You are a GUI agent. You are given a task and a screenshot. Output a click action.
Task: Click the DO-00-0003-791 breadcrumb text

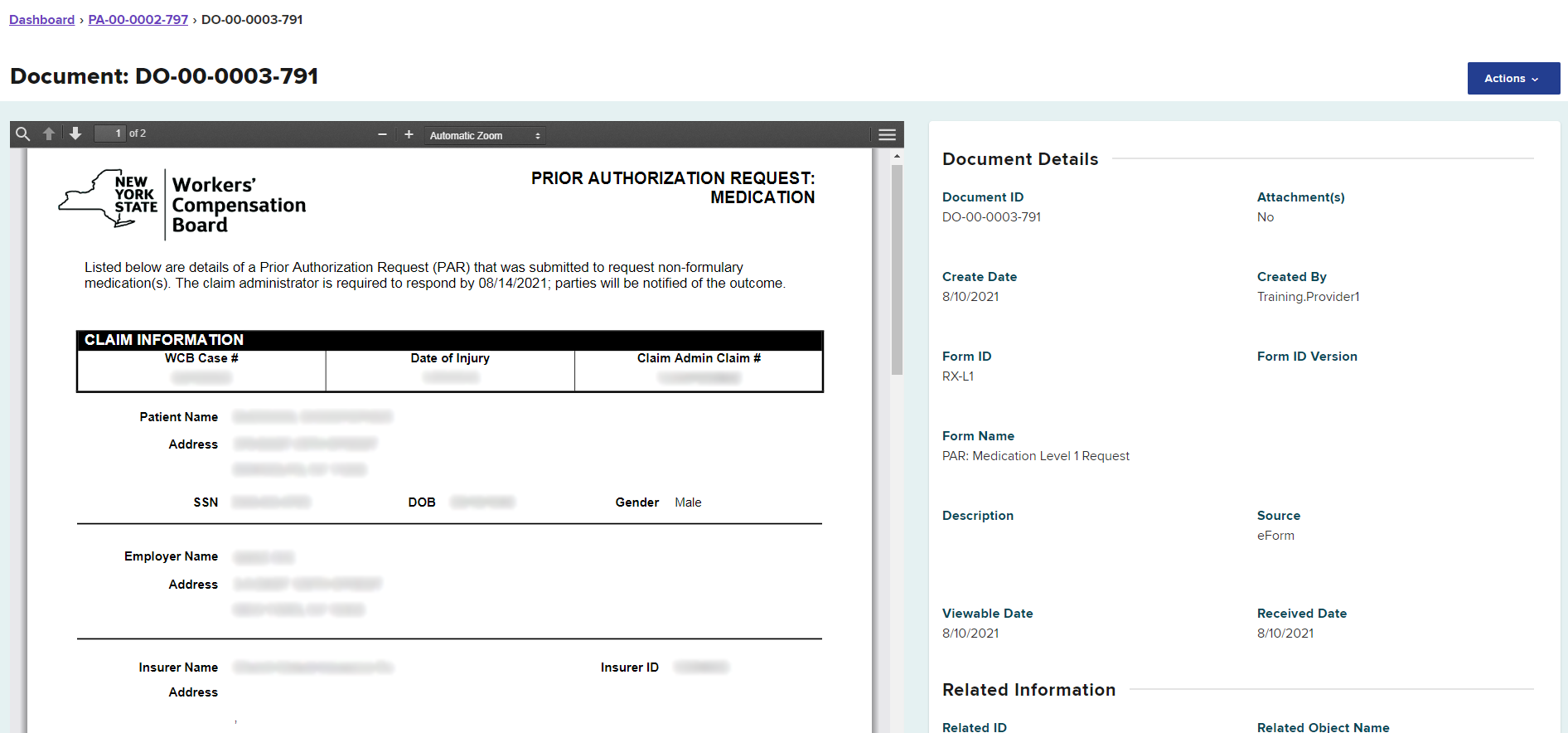[252, 20]
